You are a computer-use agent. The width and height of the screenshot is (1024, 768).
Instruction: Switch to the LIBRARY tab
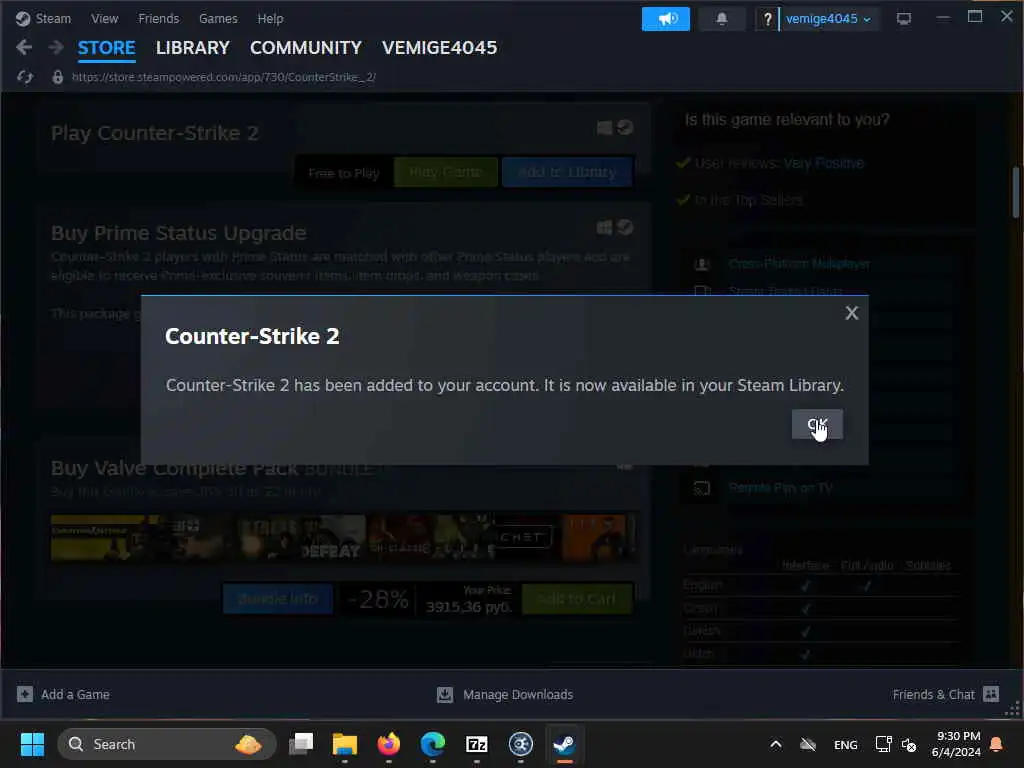click(x=193, y=48)
